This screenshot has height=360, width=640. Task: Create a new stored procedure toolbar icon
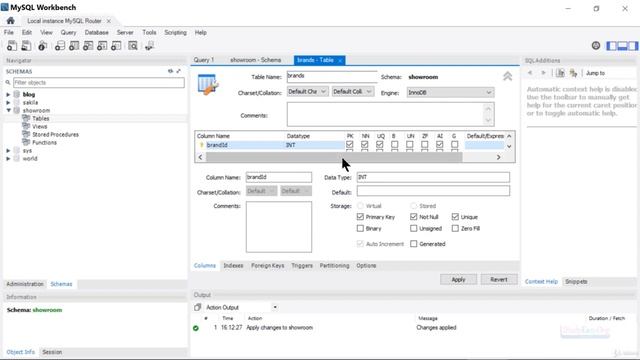(x=102, y=46)
